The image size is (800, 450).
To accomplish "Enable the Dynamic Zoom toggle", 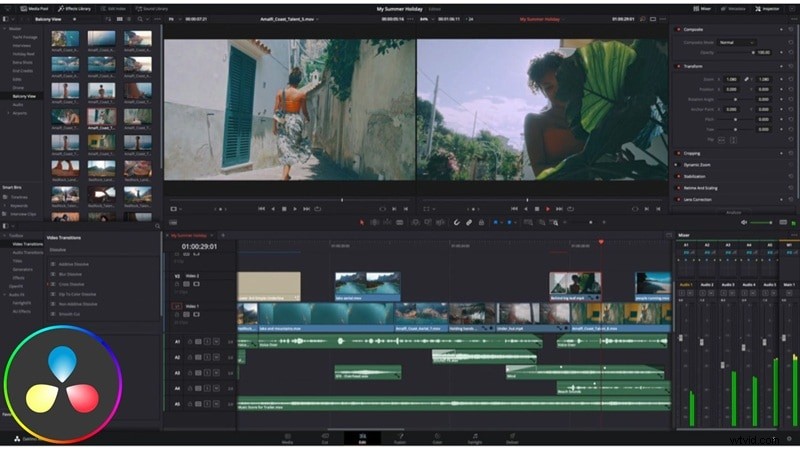I will [x=678, y=165].
